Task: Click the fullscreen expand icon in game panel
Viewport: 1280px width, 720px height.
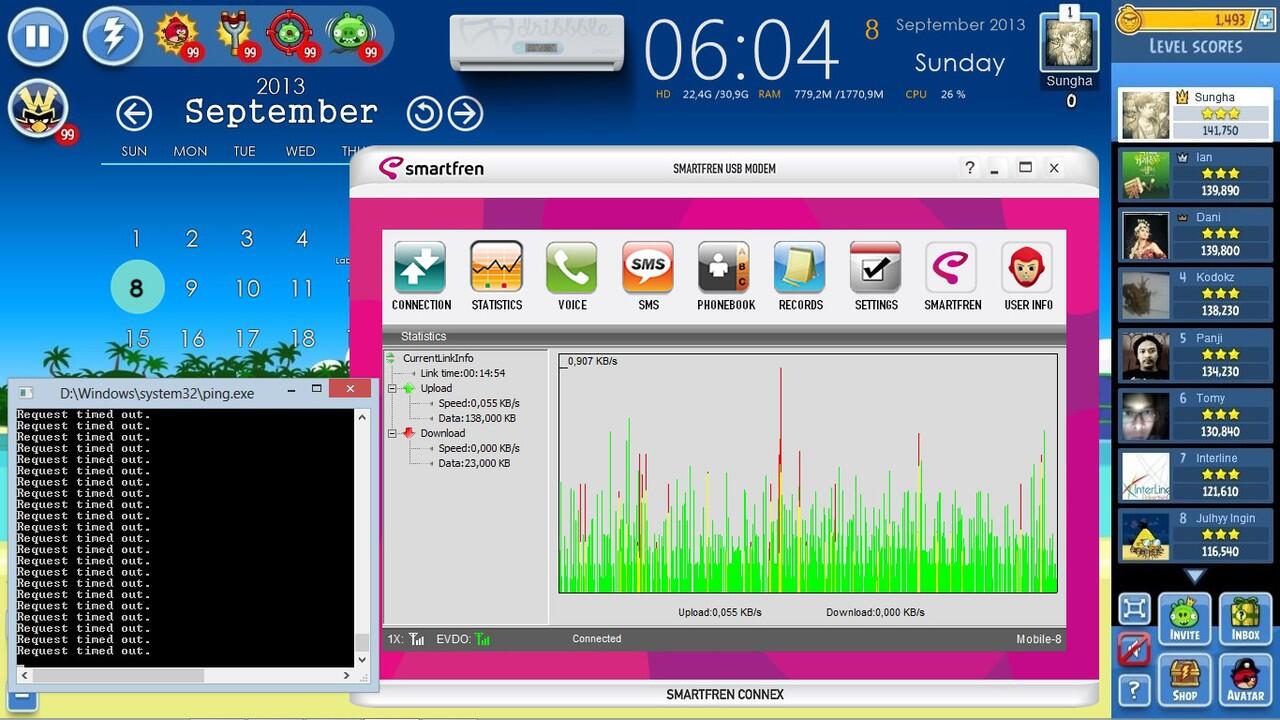Action: pyautogui.click(x=1133, y=607)
